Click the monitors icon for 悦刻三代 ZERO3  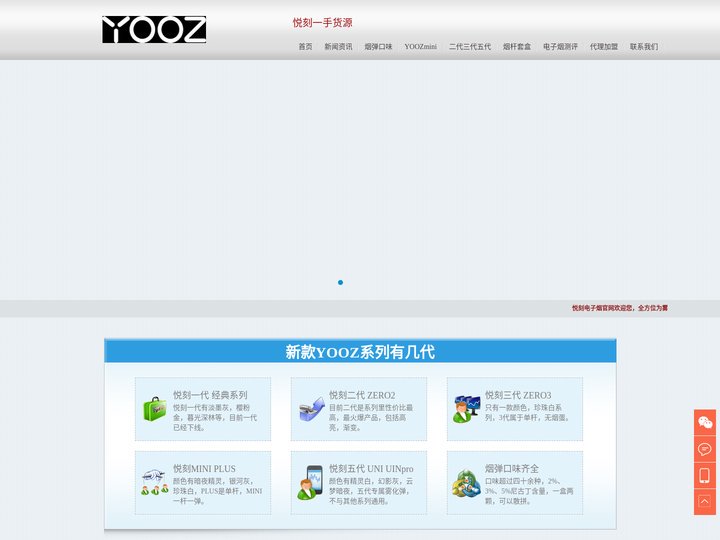coord(467,409)
